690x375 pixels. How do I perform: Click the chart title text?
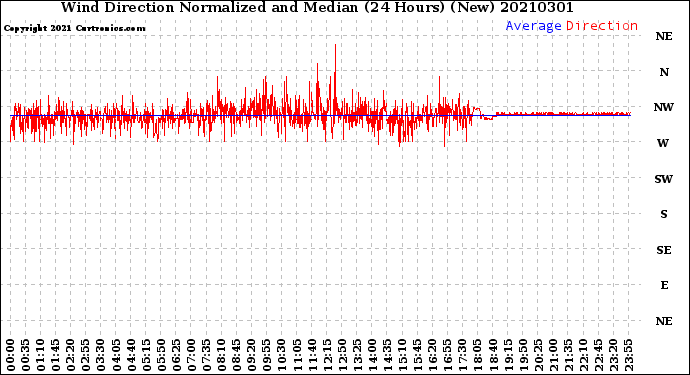click(x=317, y=7)
